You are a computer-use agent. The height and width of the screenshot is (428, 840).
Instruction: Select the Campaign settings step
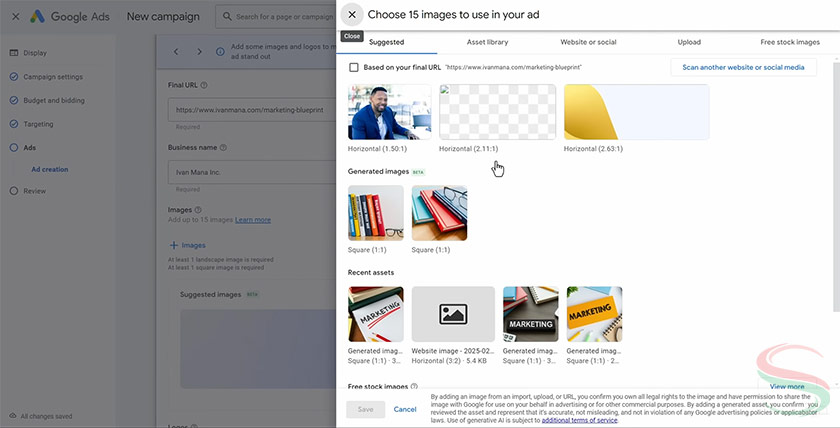pyautogui.click(x=54, y=76)
